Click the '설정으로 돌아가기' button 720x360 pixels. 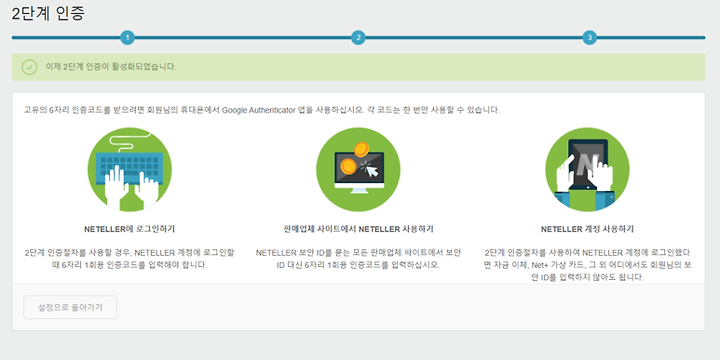click(70, 307)
